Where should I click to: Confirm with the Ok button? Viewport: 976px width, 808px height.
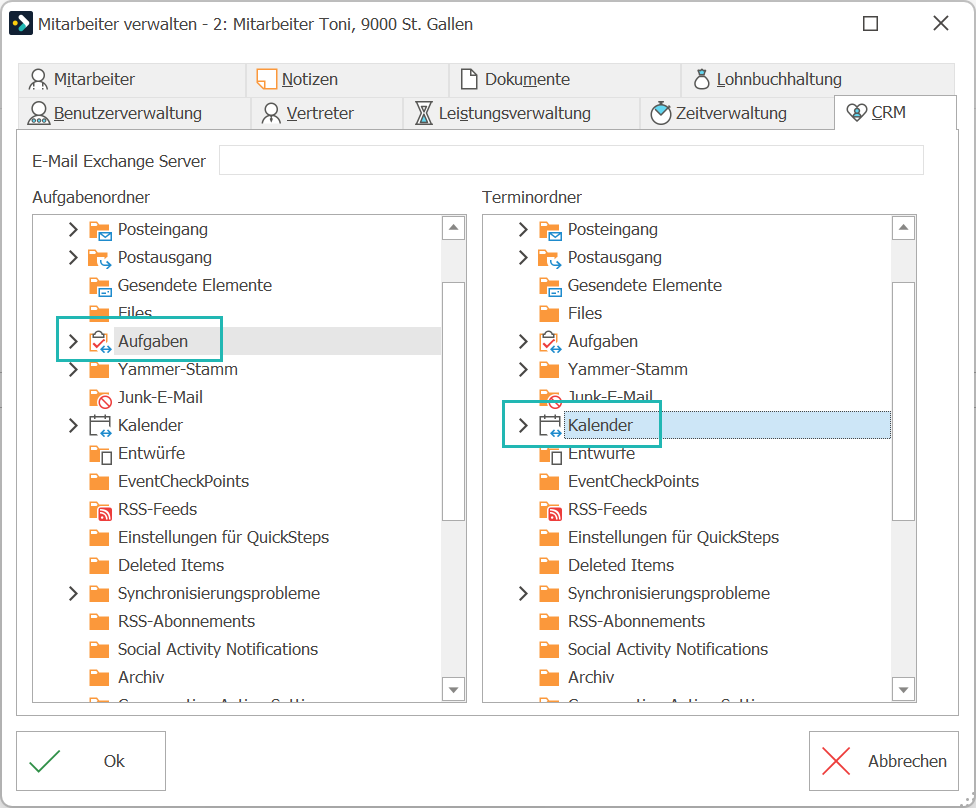pyautogui.click(x=91, y=761)
